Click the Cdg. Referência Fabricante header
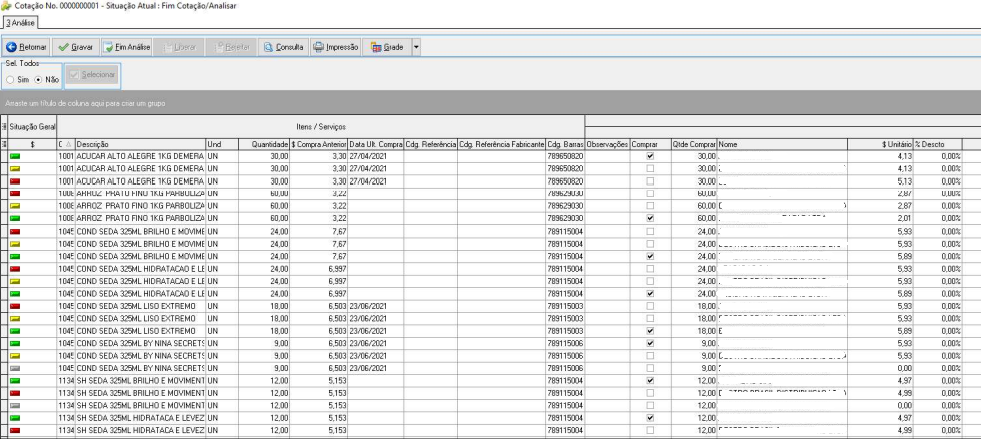 501,144
